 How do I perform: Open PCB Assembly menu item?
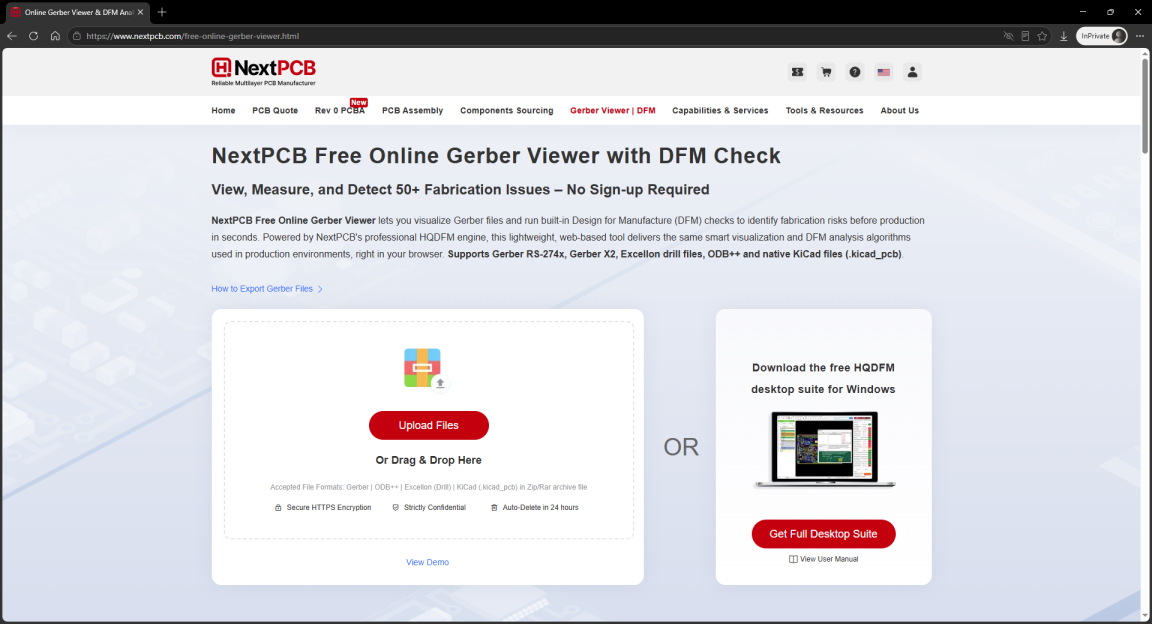[x=412, y=110]
